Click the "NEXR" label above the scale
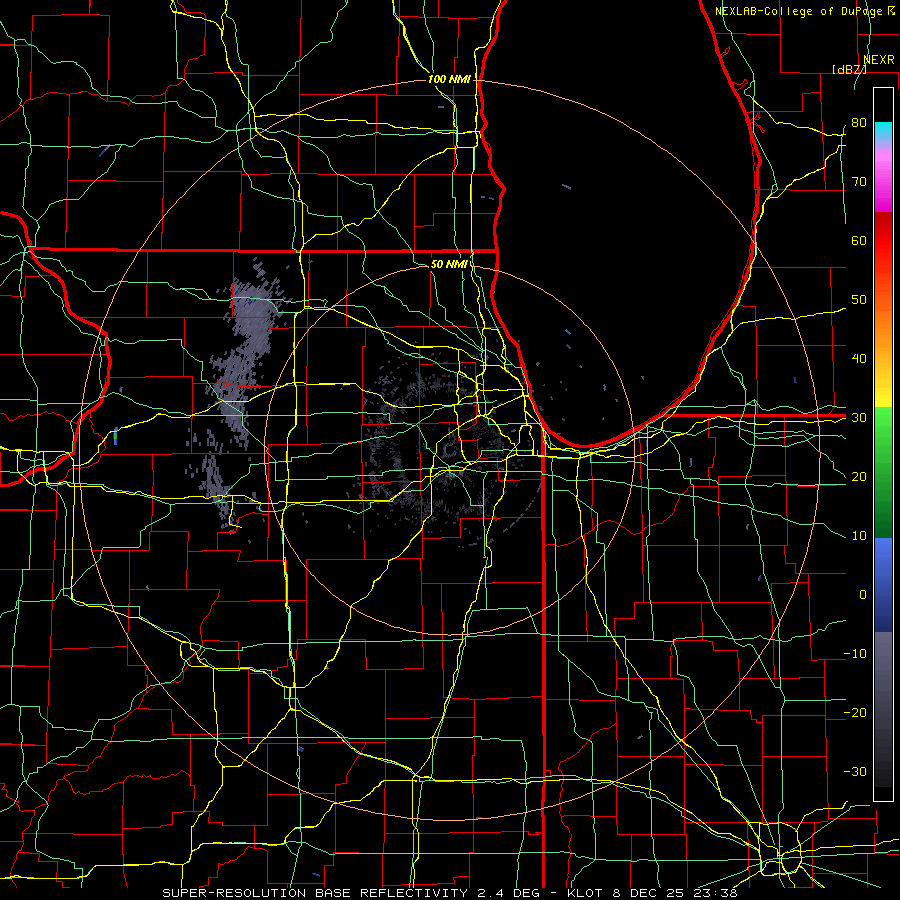This screenshot has height=900, width=900. point(878,60)
